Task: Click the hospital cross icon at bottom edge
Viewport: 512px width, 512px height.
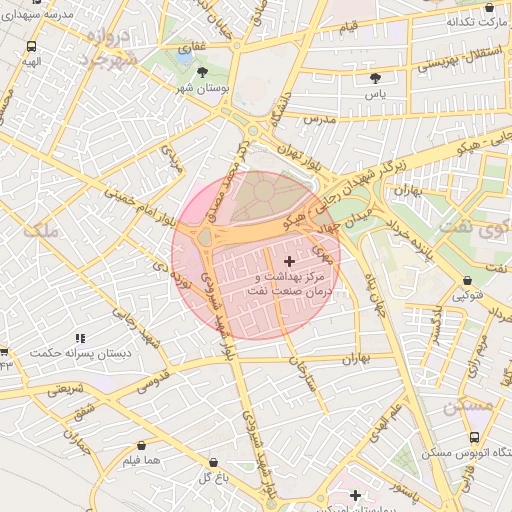Action: (355, 496)
